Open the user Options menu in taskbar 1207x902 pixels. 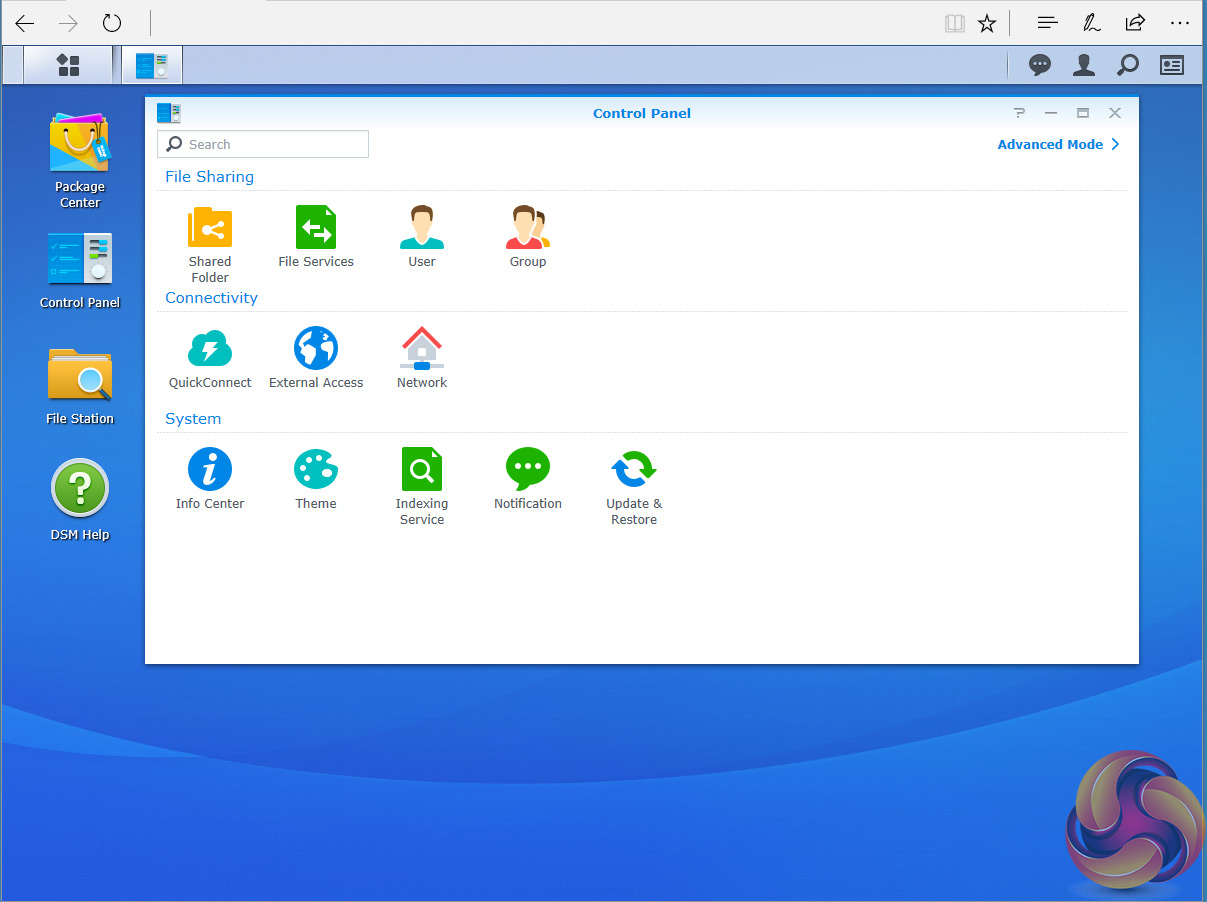[1083, 65]
